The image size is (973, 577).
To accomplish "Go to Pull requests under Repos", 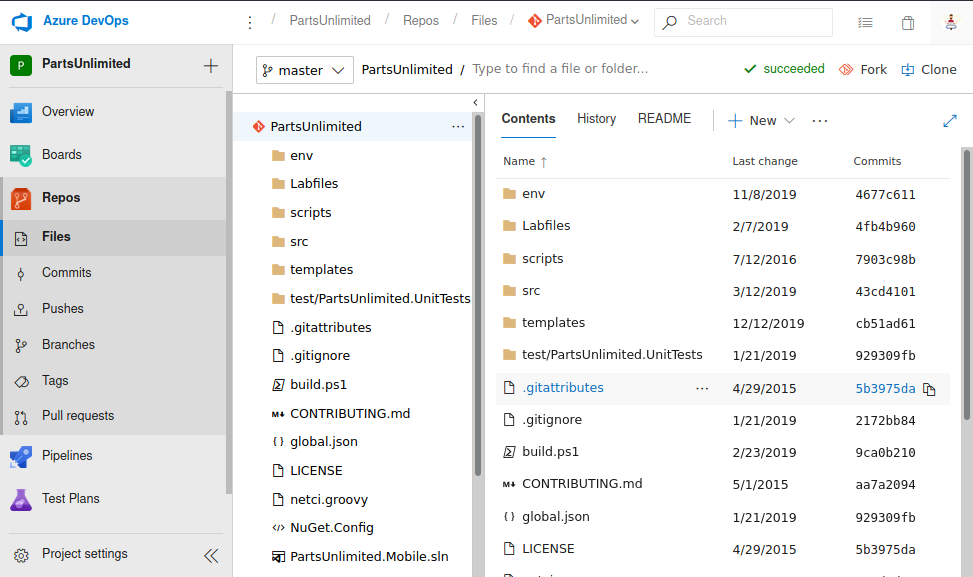I will pyautogui.click(x=78, y=416).
